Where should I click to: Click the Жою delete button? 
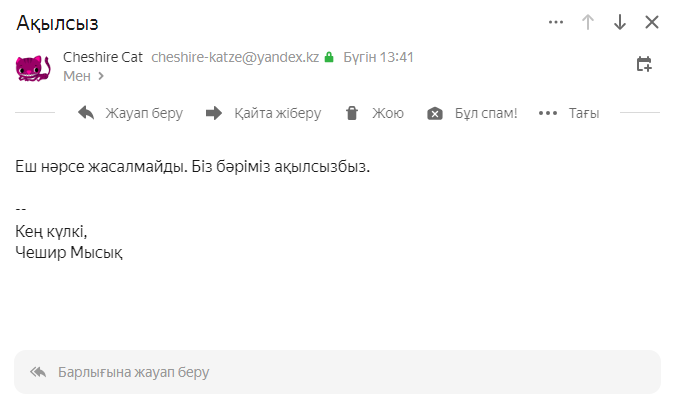pyautogui.click(x=387, y=113)
